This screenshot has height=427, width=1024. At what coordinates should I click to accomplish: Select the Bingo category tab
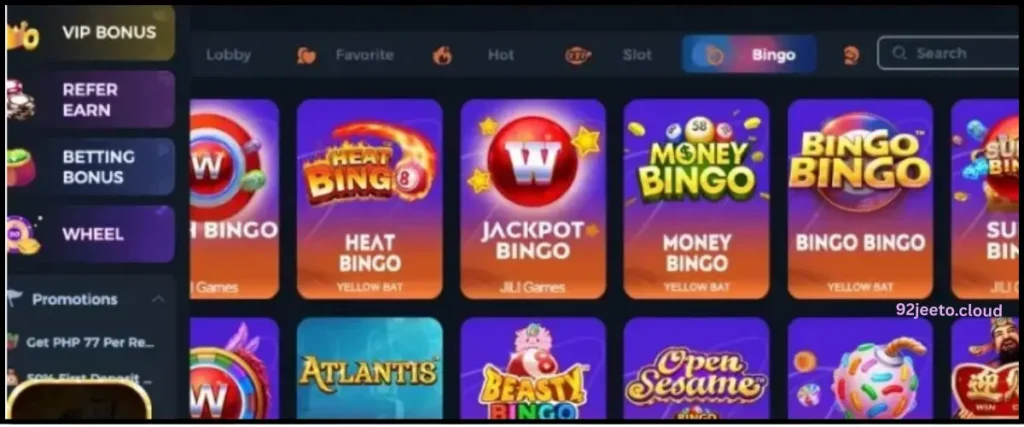click(749, 54)
